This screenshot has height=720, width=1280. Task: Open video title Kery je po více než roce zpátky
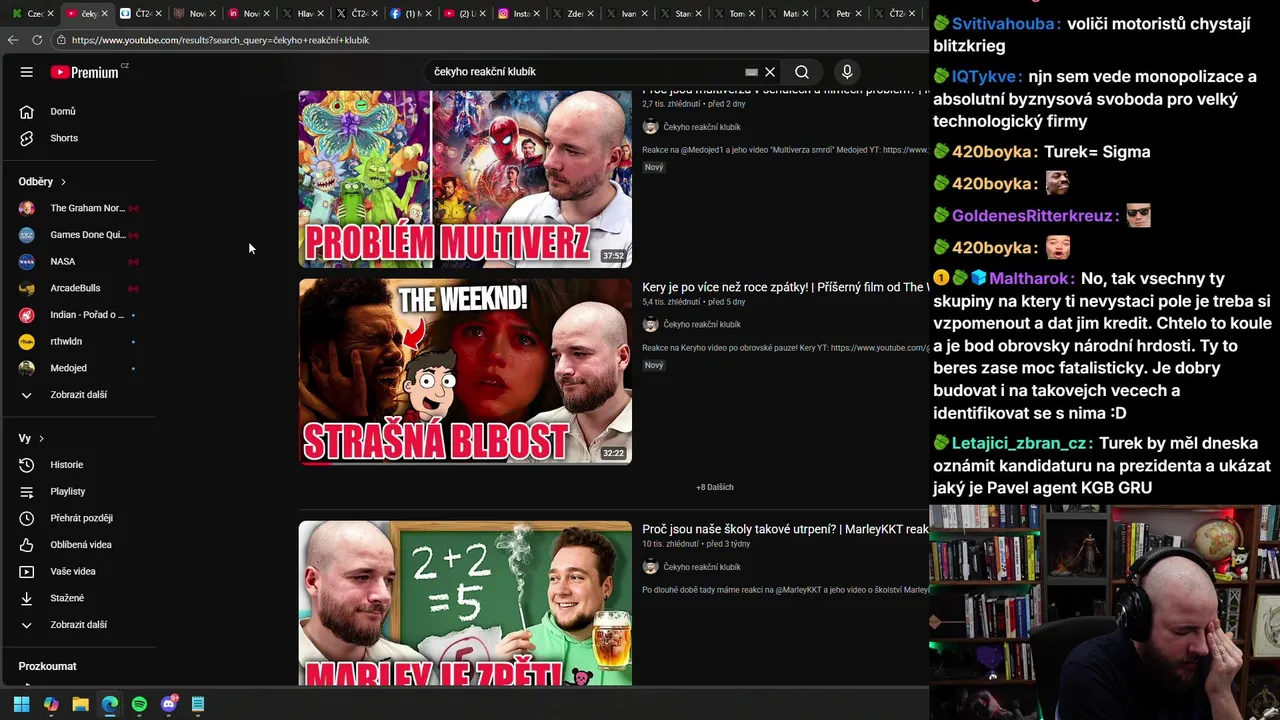(784, 288)
